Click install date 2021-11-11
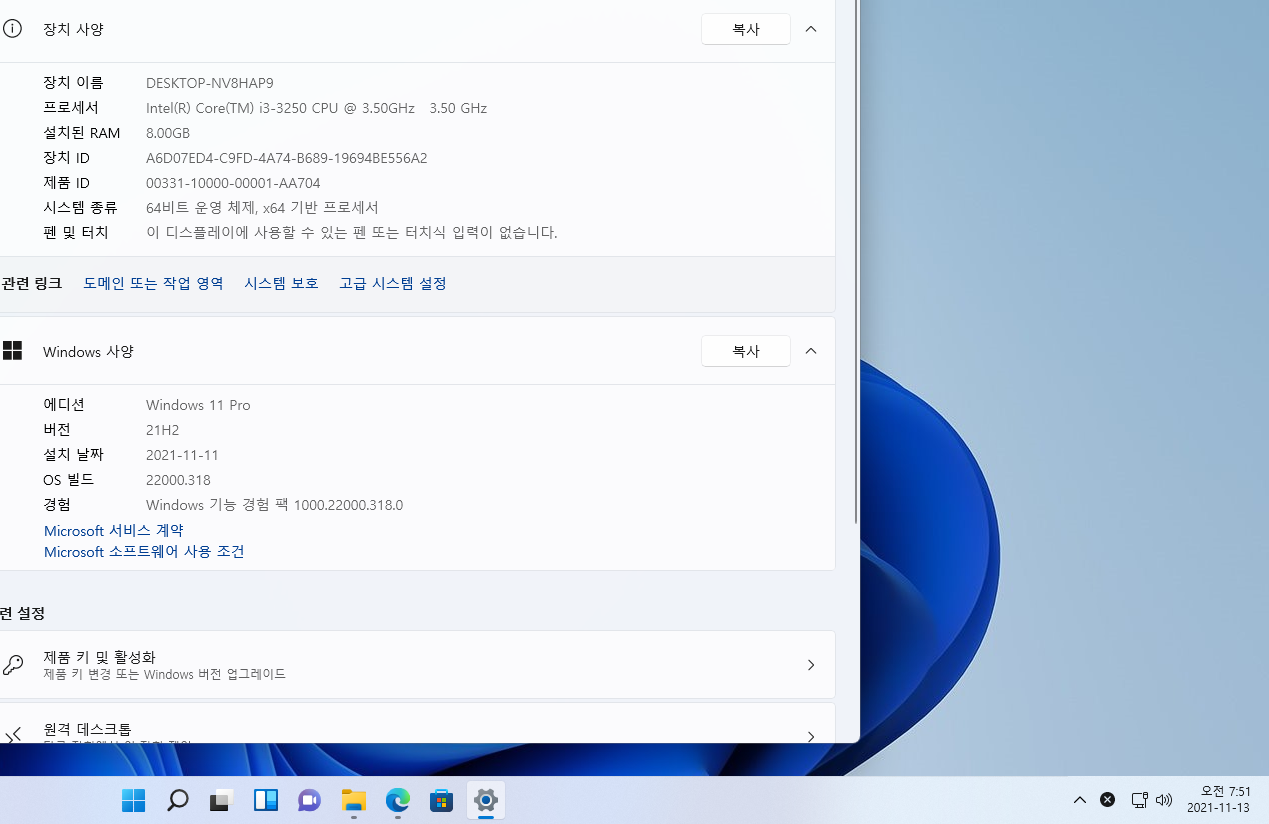Image resolution: width=1269 pixels, height=824 pixels. [x=182, y=455]
